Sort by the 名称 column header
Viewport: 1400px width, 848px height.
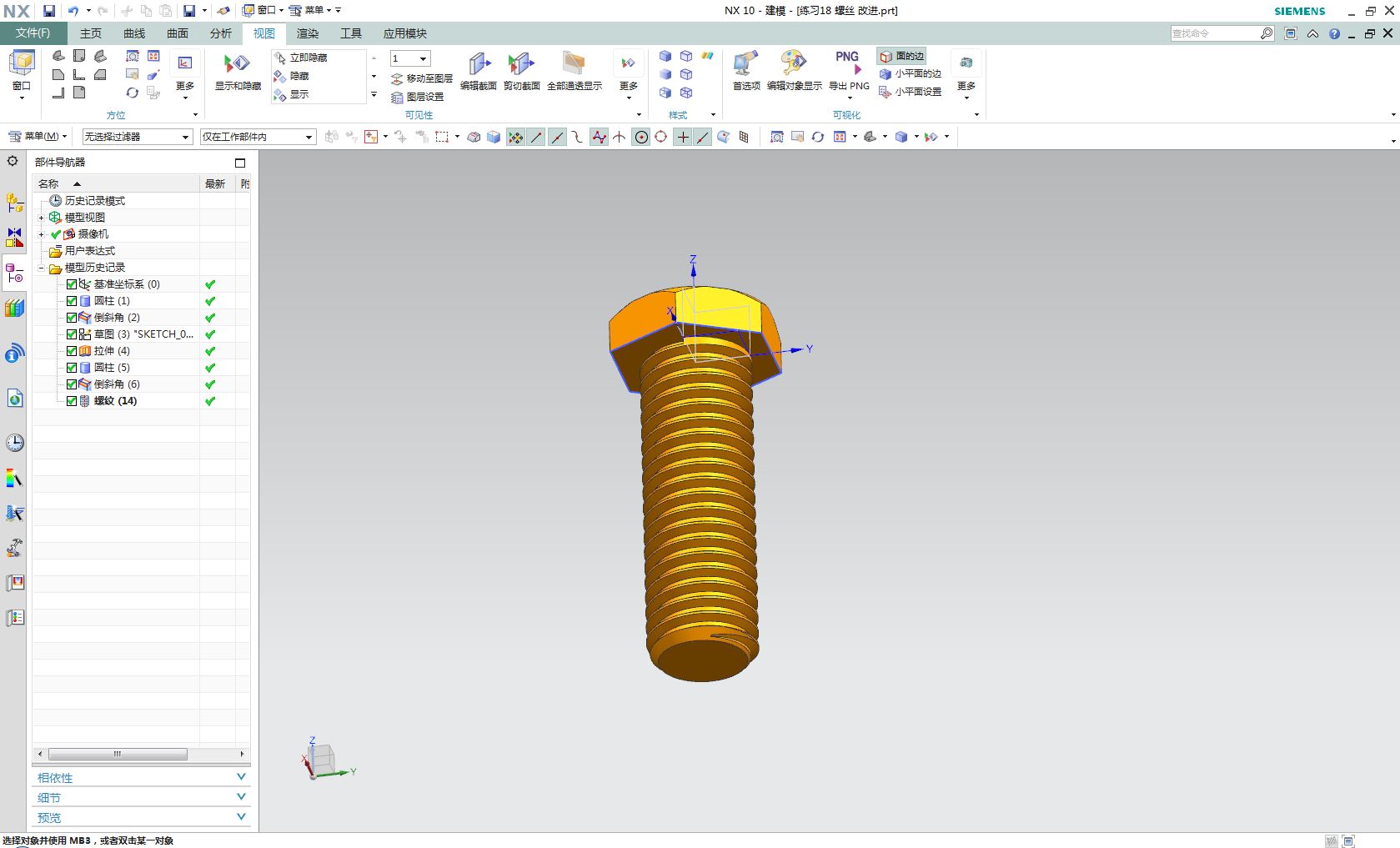tap(117, 183)
